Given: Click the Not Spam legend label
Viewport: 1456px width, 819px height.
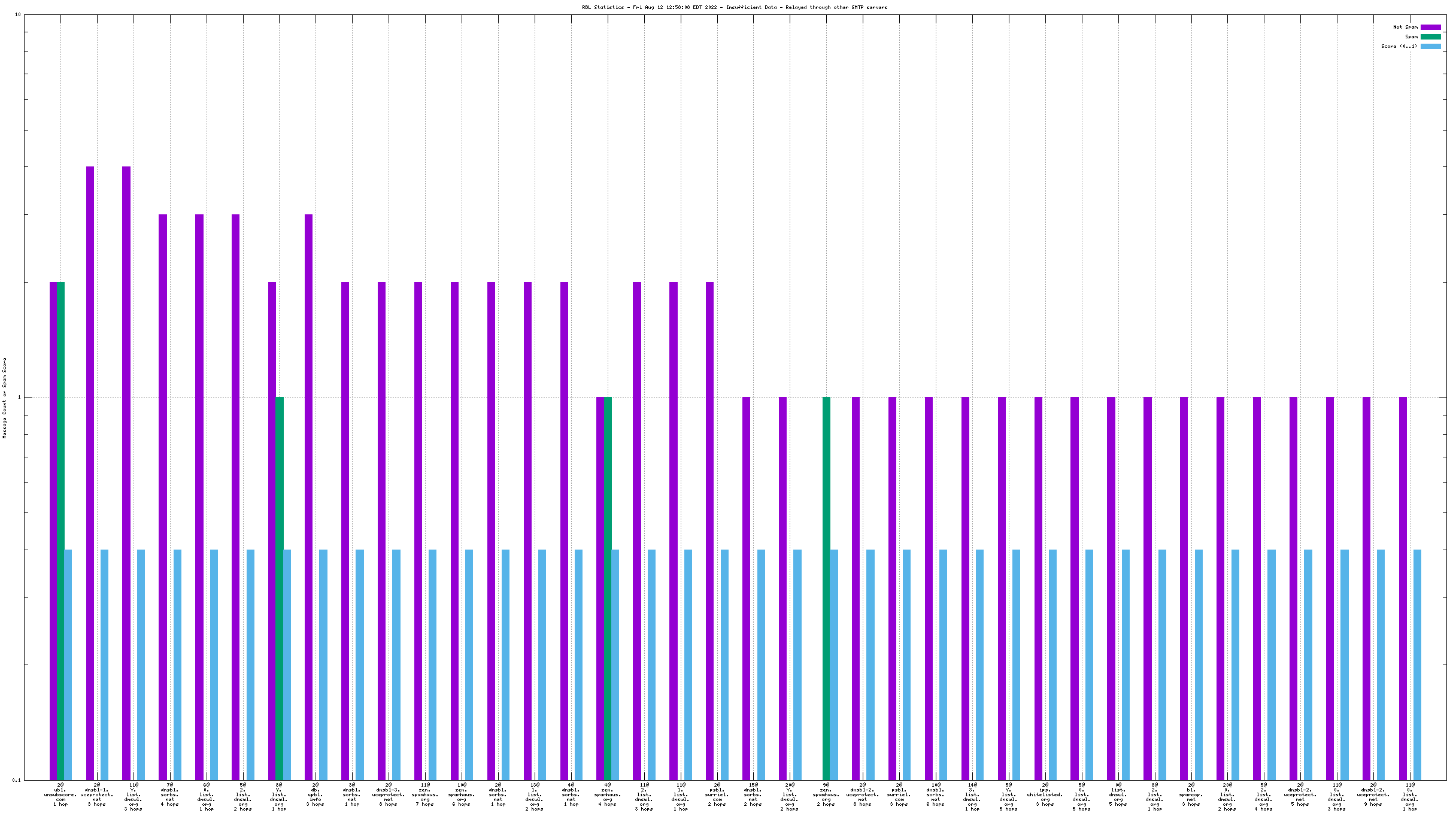Looking at the screenshot, I should (x=1405, y=27).
